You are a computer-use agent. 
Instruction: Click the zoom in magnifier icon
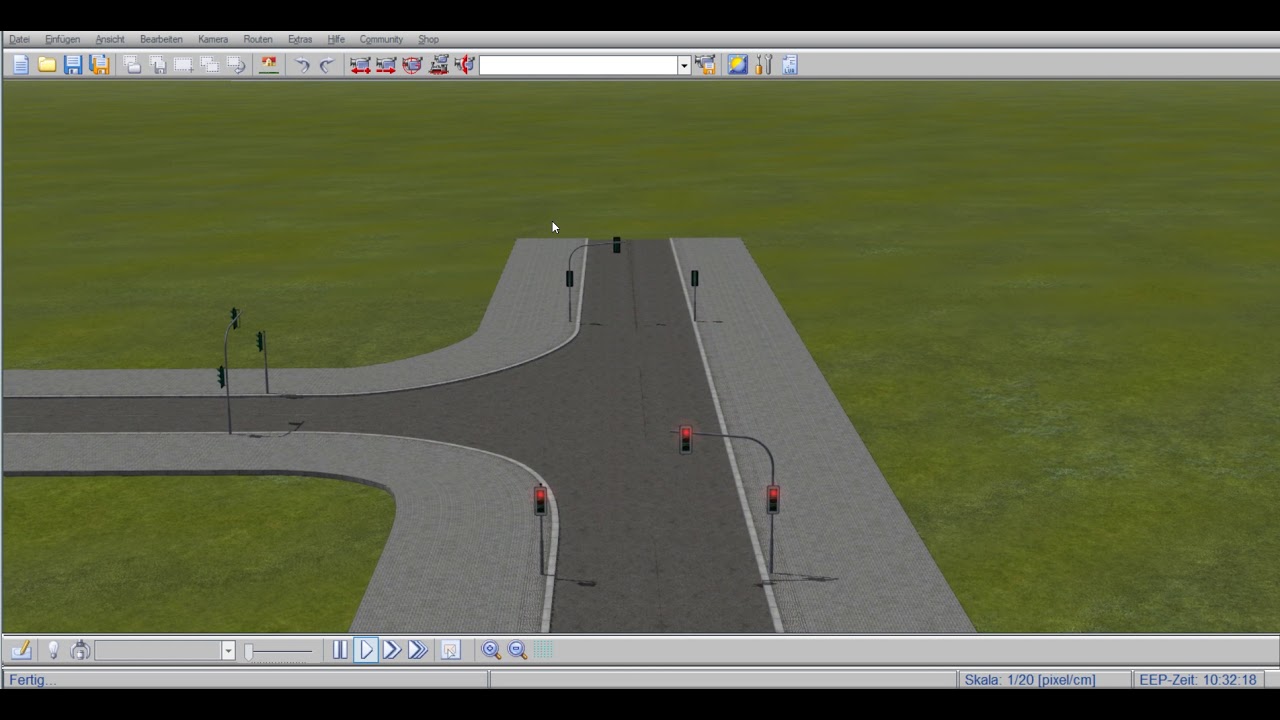point(491,650)
